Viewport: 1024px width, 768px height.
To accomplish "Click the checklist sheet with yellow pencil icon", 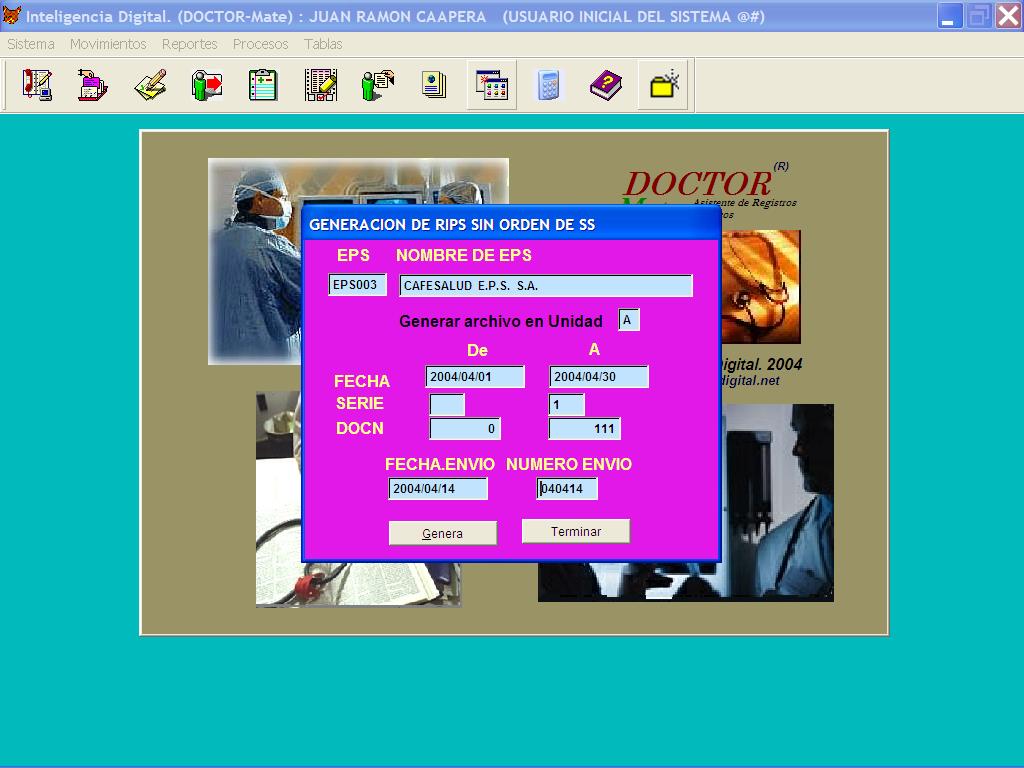I will coord(321,85).
